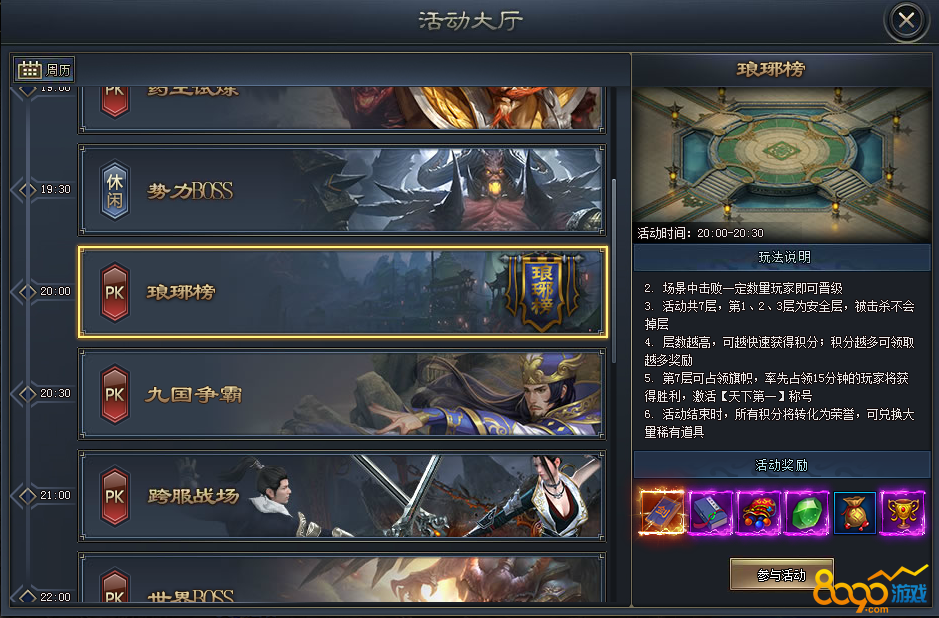Click the red PK badge on 九国争霸
This screenshot has height=618, width=939.
click(x=114, y=394)
